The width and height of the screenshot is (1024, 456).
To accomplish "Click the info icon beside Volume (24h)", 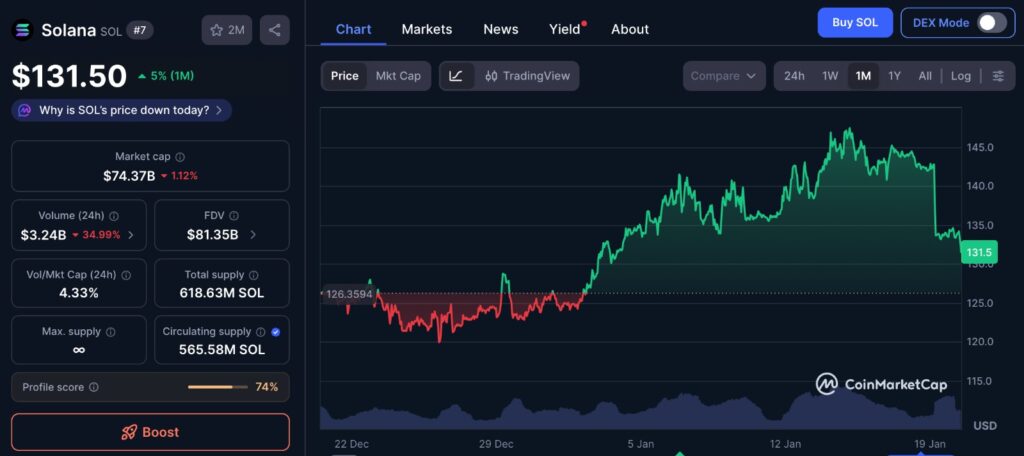I will 114,216.
